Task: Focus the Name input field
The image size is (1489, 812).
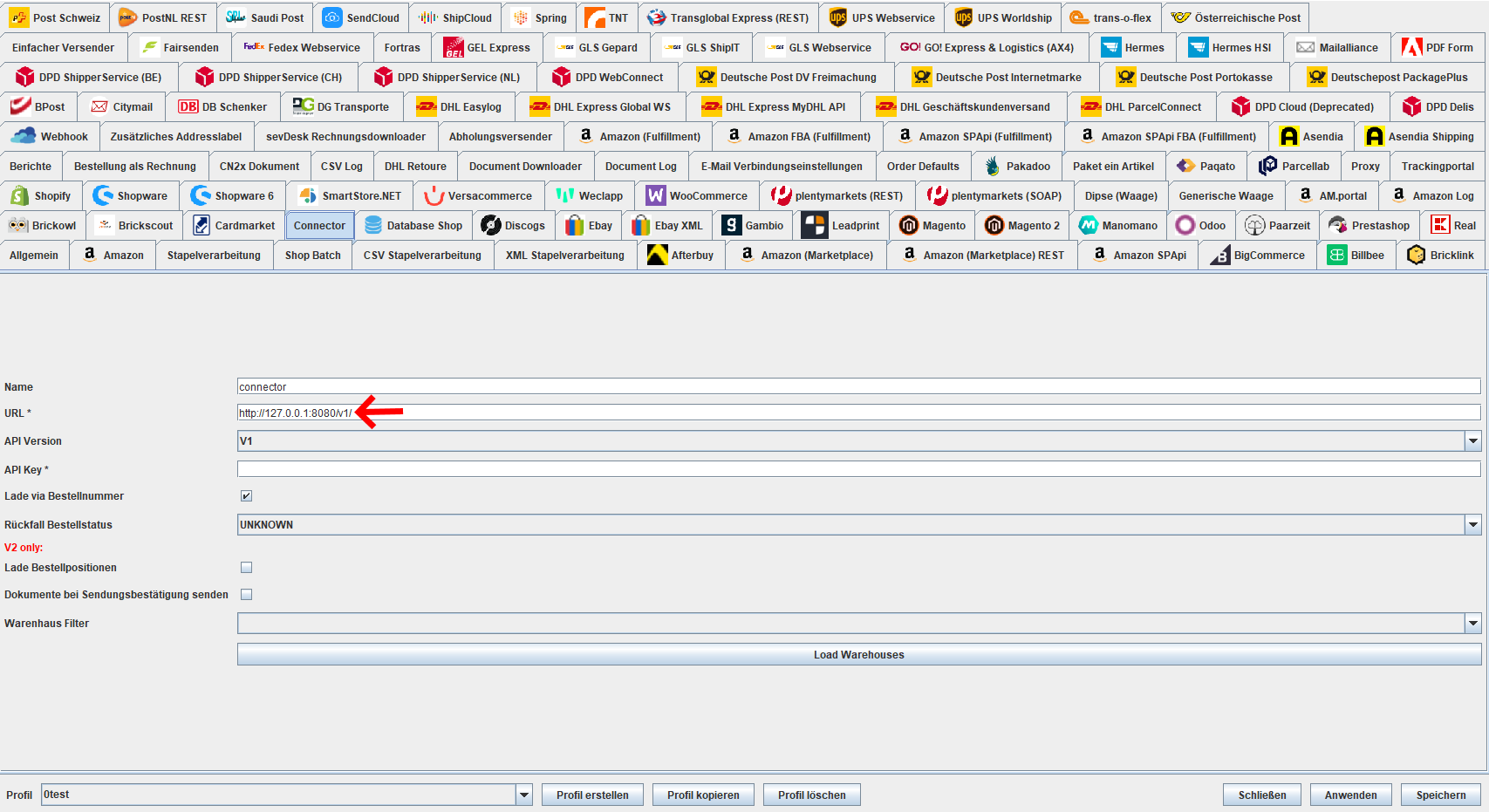Action: click(x=859, y=386)
